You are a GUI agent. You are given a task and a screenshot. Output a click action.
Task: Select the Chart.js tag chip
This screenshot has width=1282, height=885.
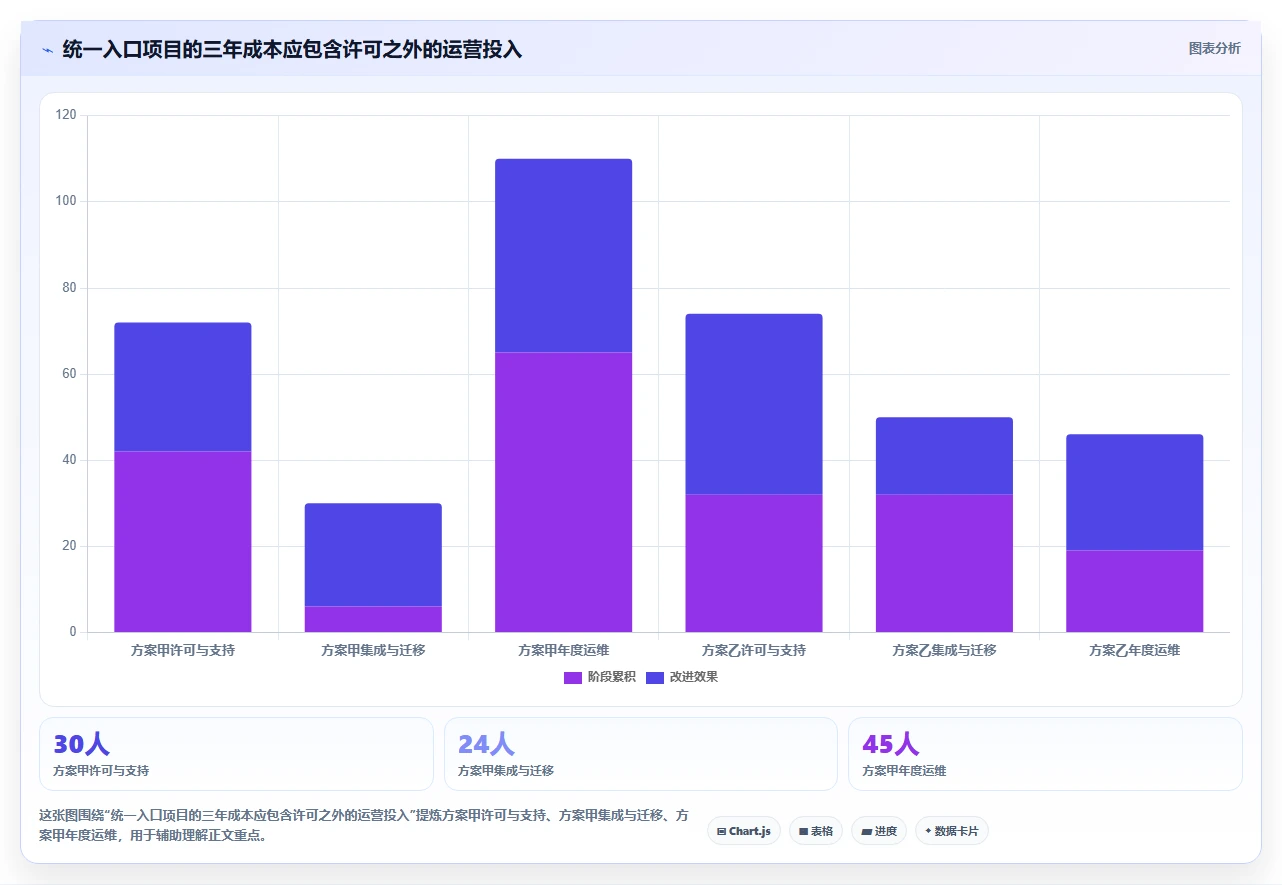click(x=744, y=831)
